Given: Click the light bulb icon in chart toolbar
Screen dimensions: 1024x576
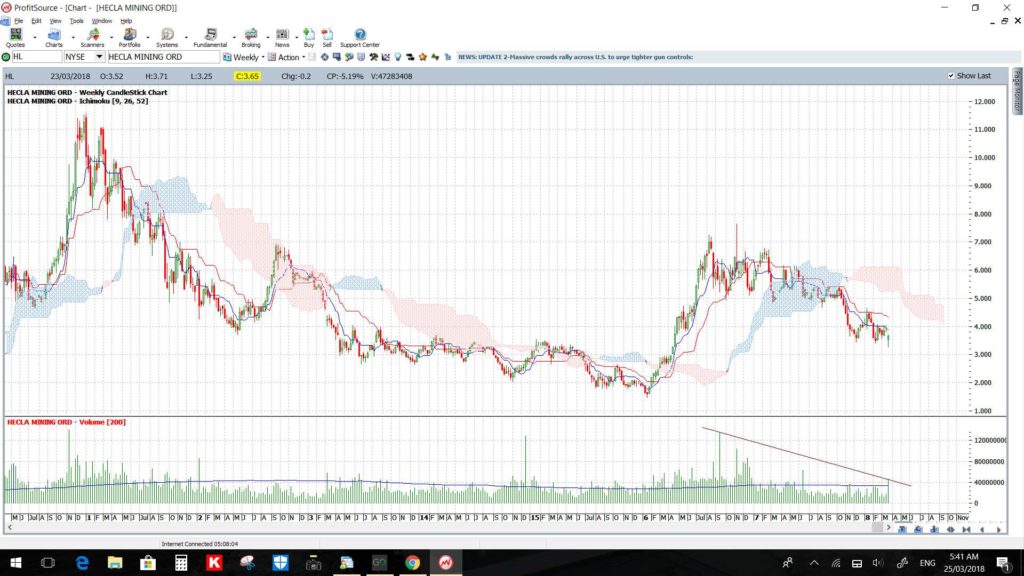Looking at the screenshot, I should [398, 57].
